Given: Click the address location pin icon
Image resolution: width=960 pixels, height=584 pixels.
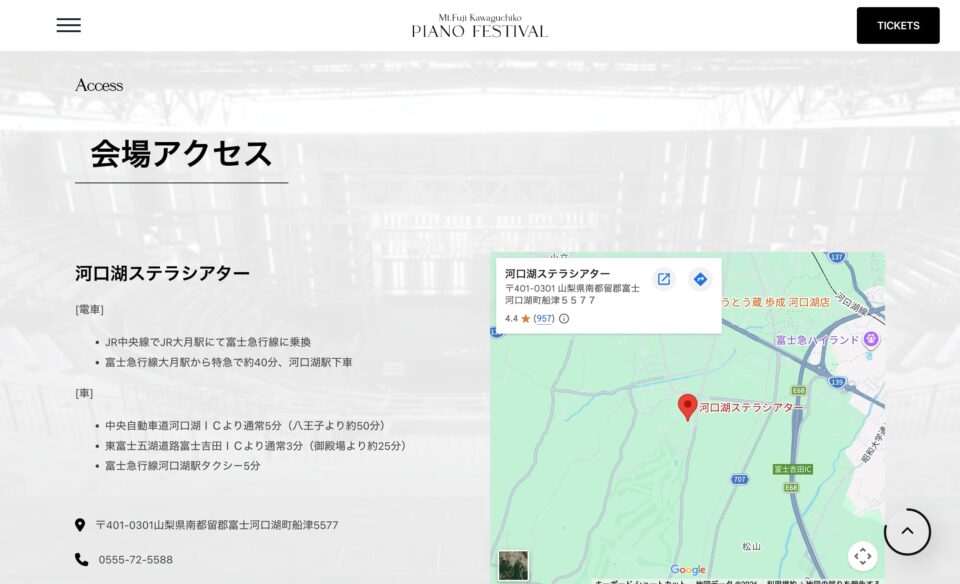Looking at the screenshot, I should click(x=80, y=525).
